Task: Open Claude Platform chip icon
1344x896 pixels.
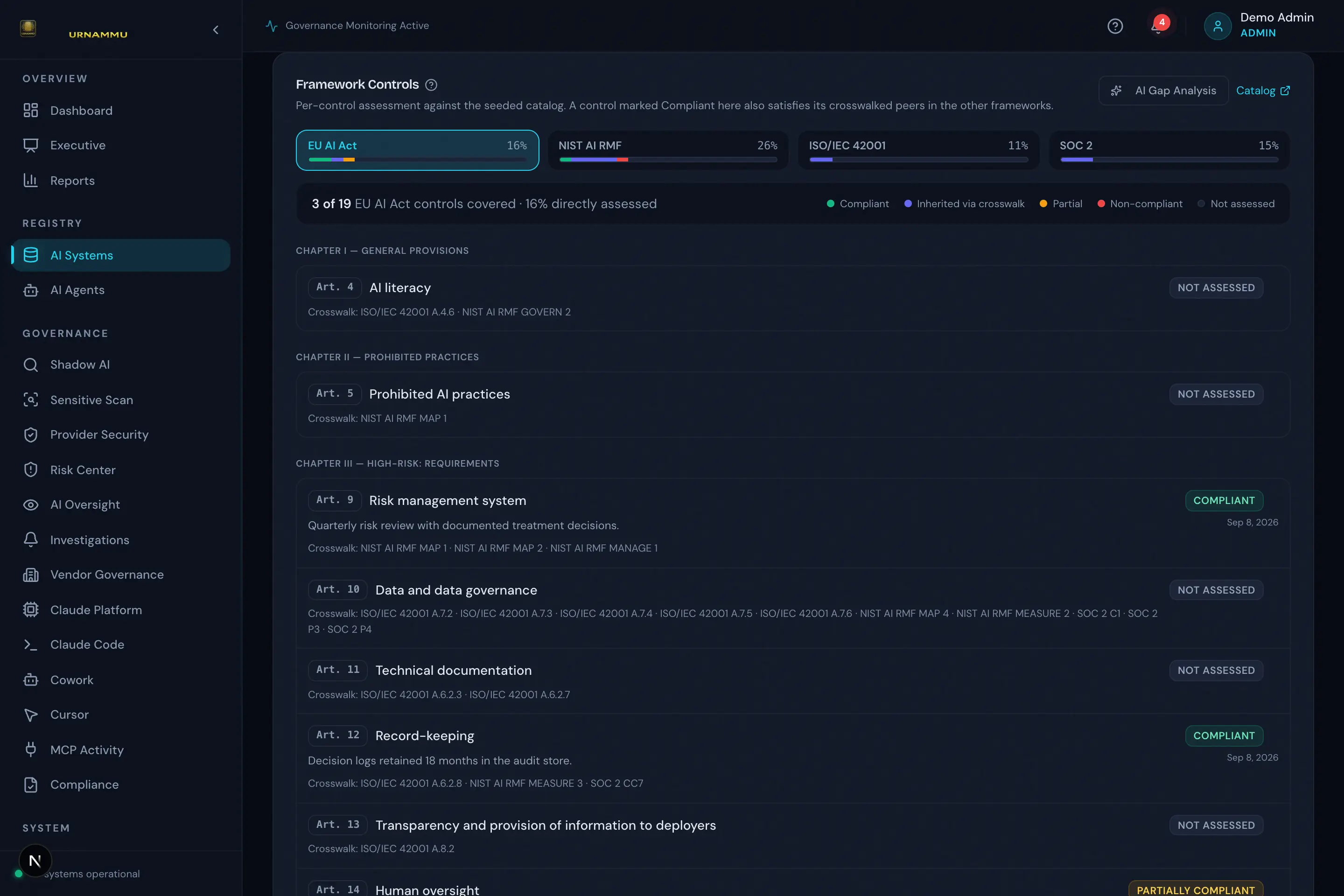Action: 31,610
